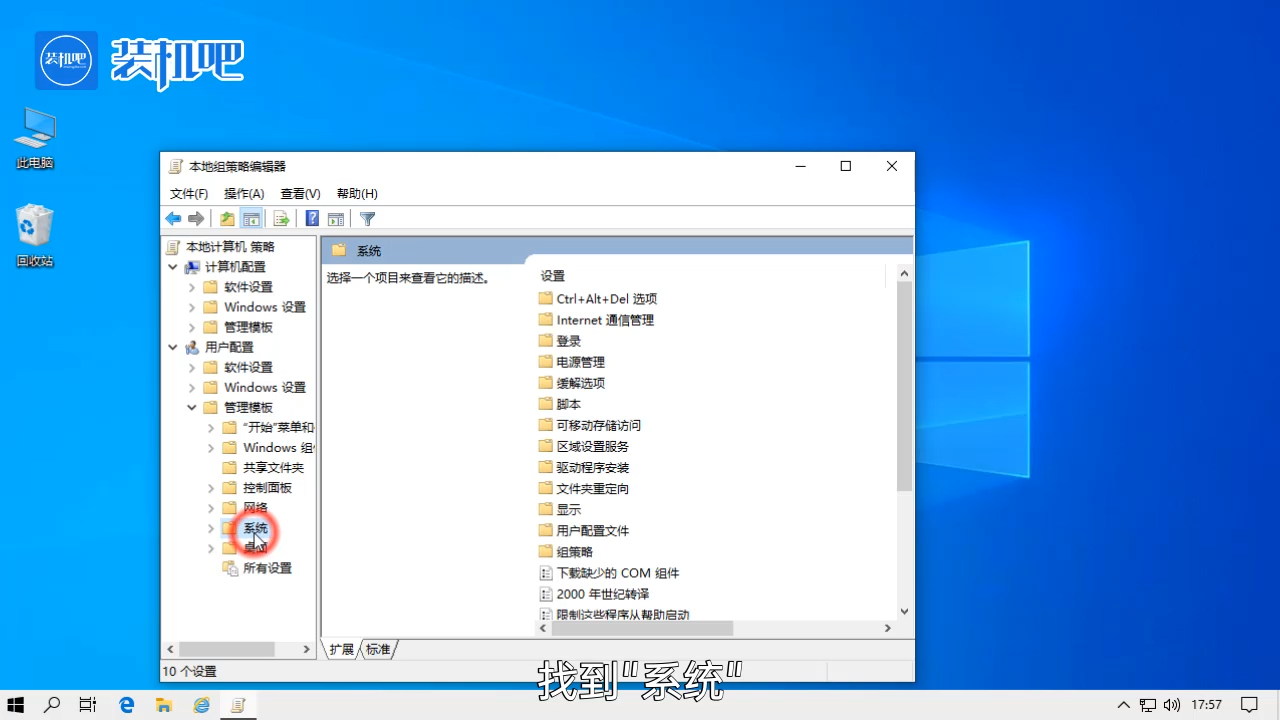Select 所有设置 in the tree
The height and width of the screenshot is (720, 1280).
click(268, 567)
